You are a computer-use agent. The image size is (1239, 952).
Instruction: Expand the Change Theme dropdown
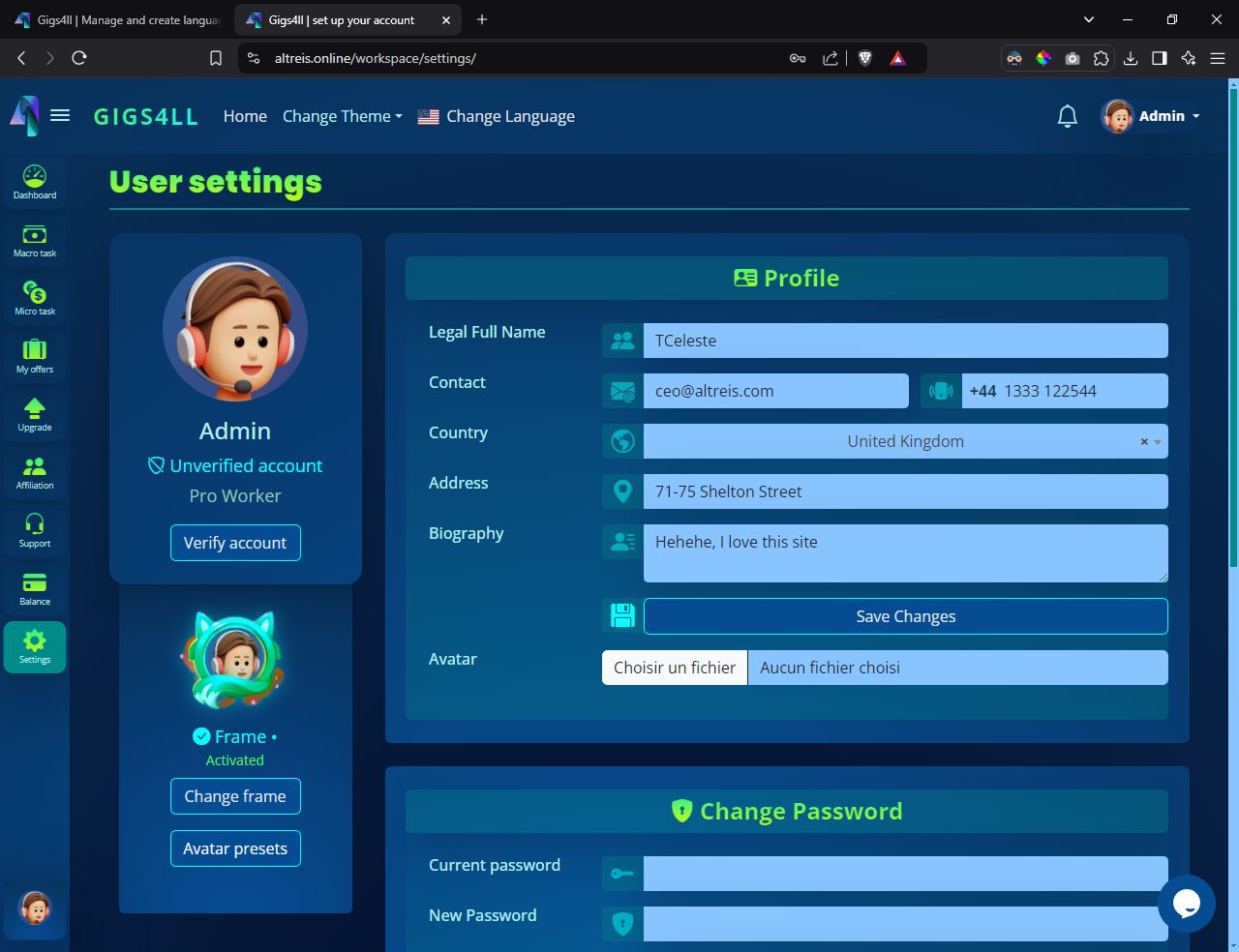342,116
